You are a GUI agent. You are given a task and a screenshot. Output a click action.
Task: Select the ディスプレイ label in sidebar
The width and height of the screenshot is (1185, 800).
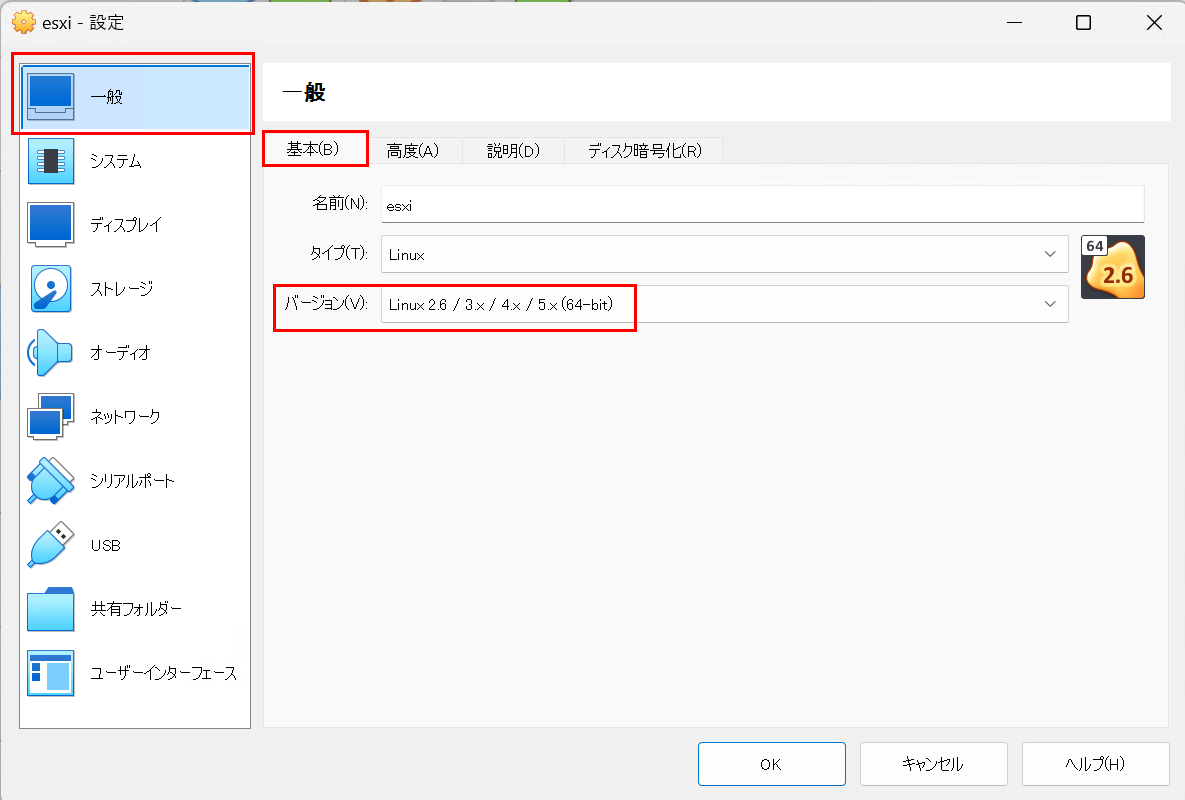click(125, 224)
